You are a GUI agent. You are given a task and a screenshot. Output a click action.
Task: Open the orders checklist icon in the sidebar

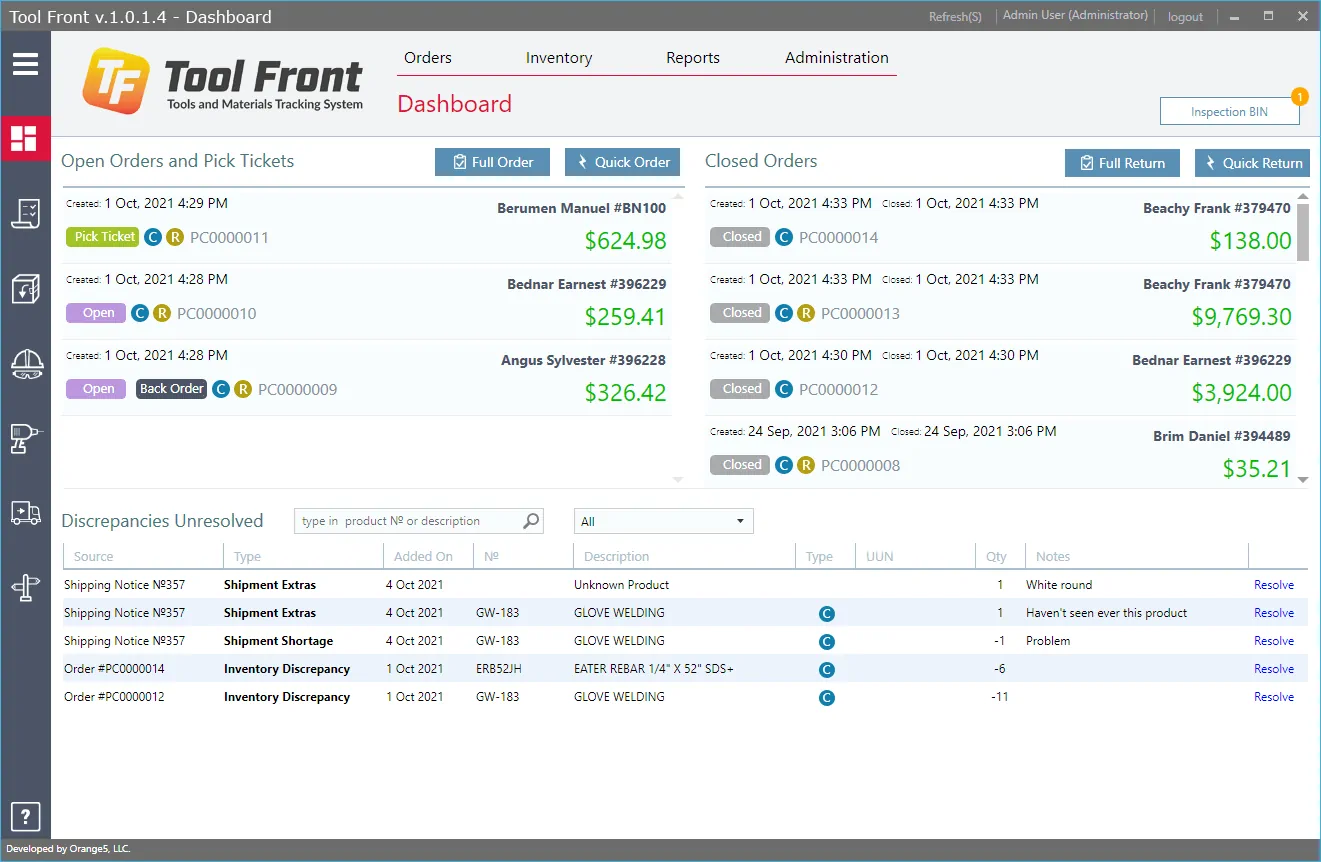coord(25,213)
